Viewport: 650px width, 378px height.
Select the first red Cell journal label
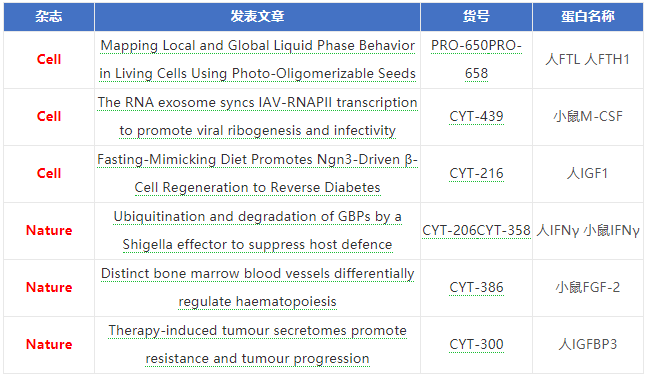coord(49,59)
